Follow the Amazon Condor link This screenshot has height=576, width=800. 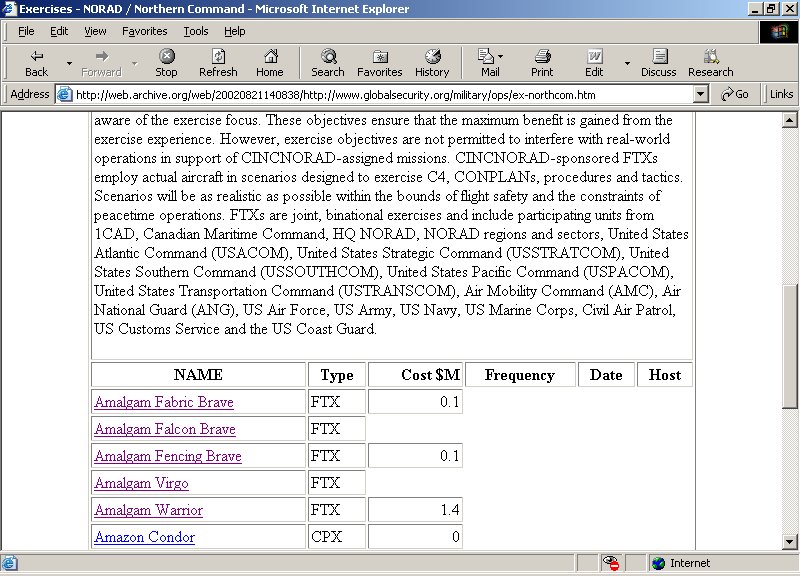[144, 537]
